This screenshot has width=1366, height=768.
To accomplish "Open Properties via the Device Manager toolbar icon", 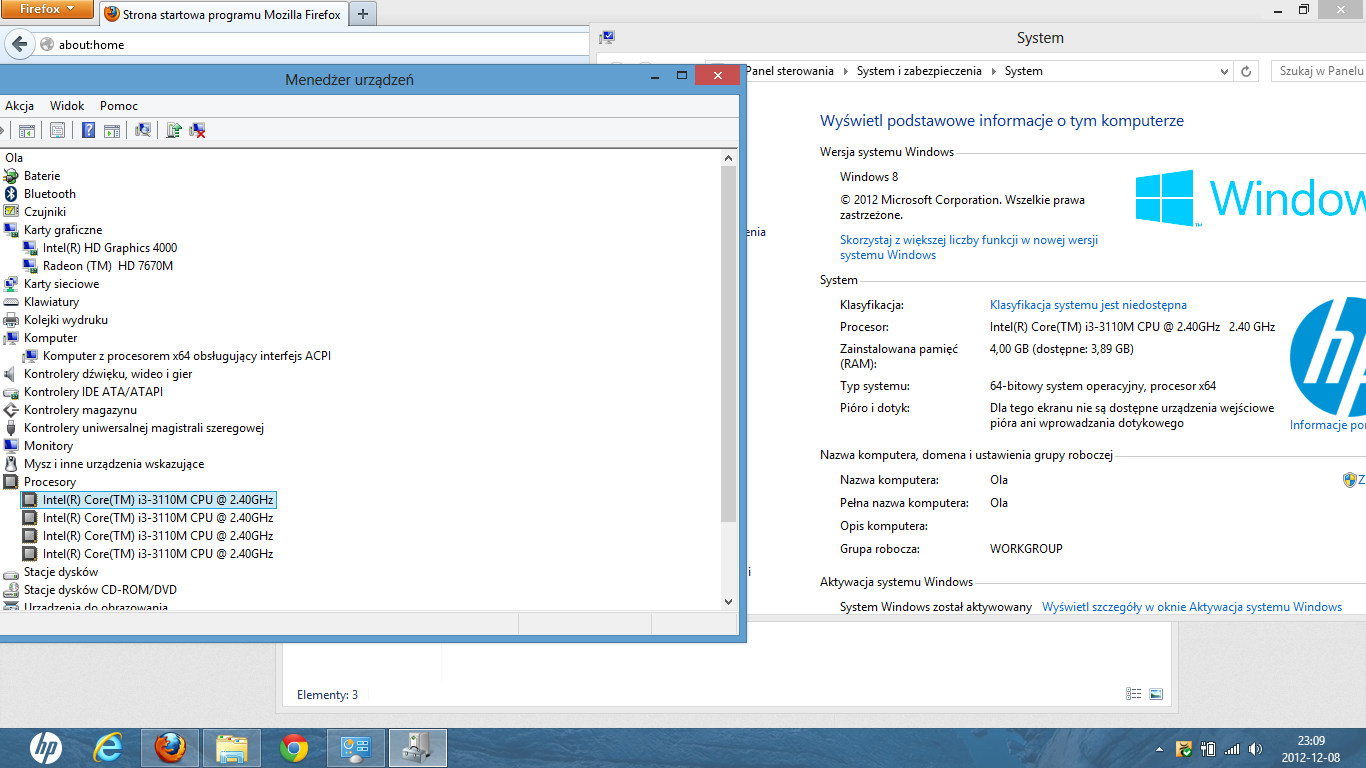I will [57, 130].
